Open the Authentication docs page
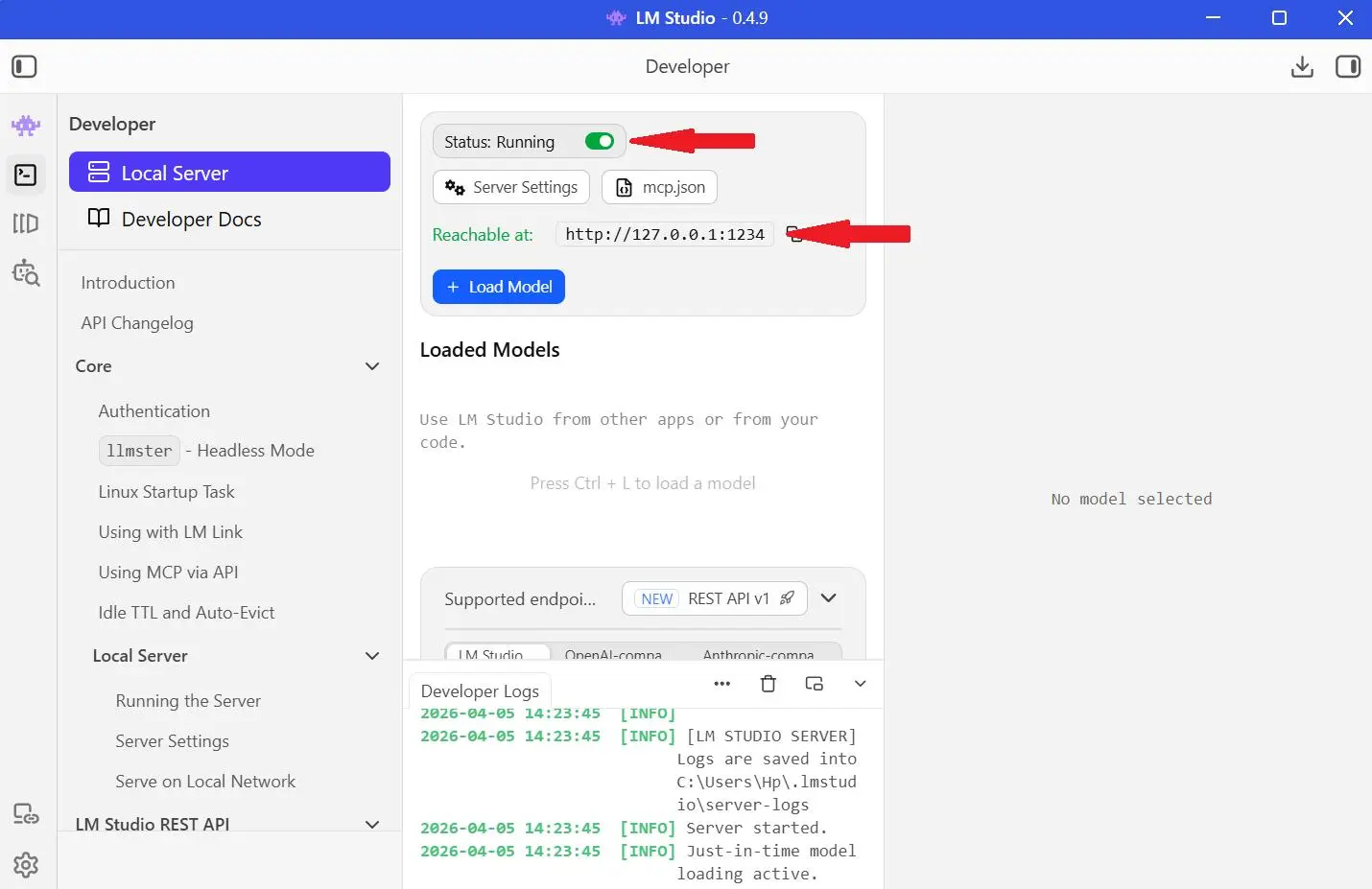The image size is (1372, 889). click(154, 411)
